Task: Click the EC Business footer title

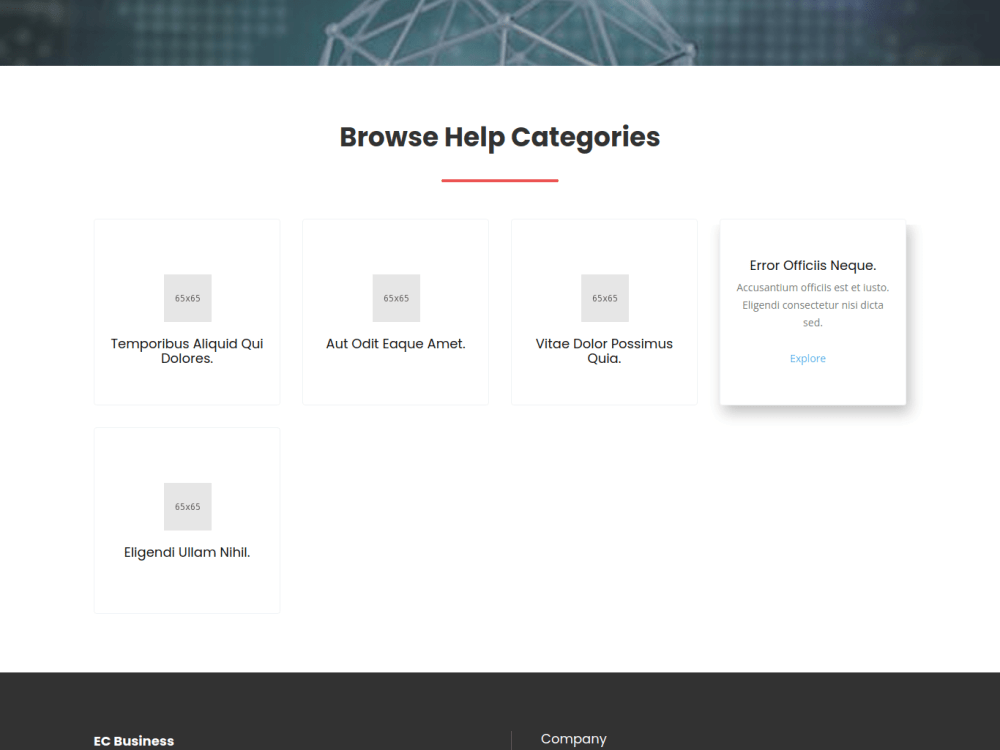Action: click(x=134, y=741)
